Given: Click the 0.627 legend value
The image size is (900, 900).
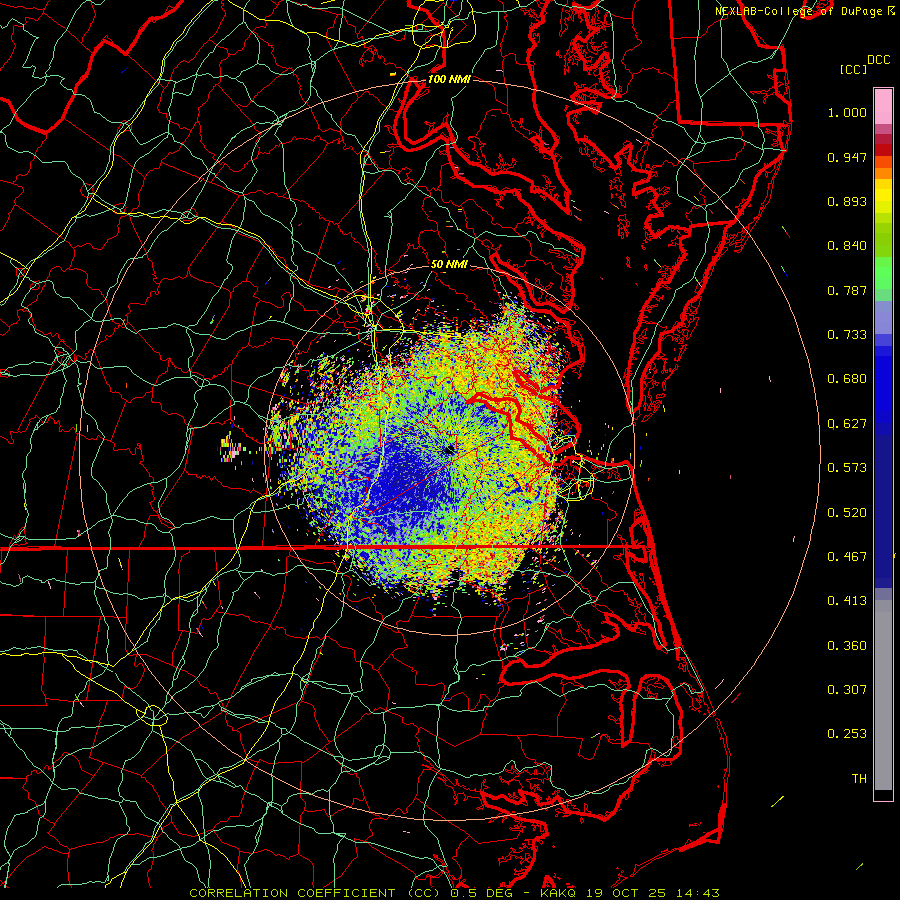Looking at the screenshot, I should [x=847, y=424].
